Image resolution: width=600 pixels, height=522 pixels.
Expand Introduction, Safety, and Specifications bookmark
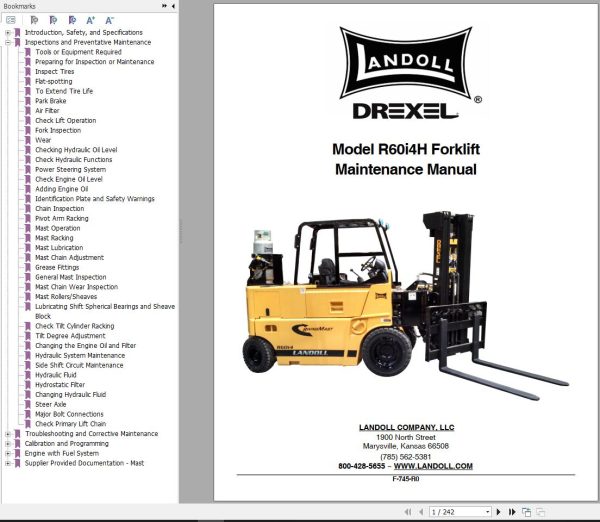click(8, 33)
